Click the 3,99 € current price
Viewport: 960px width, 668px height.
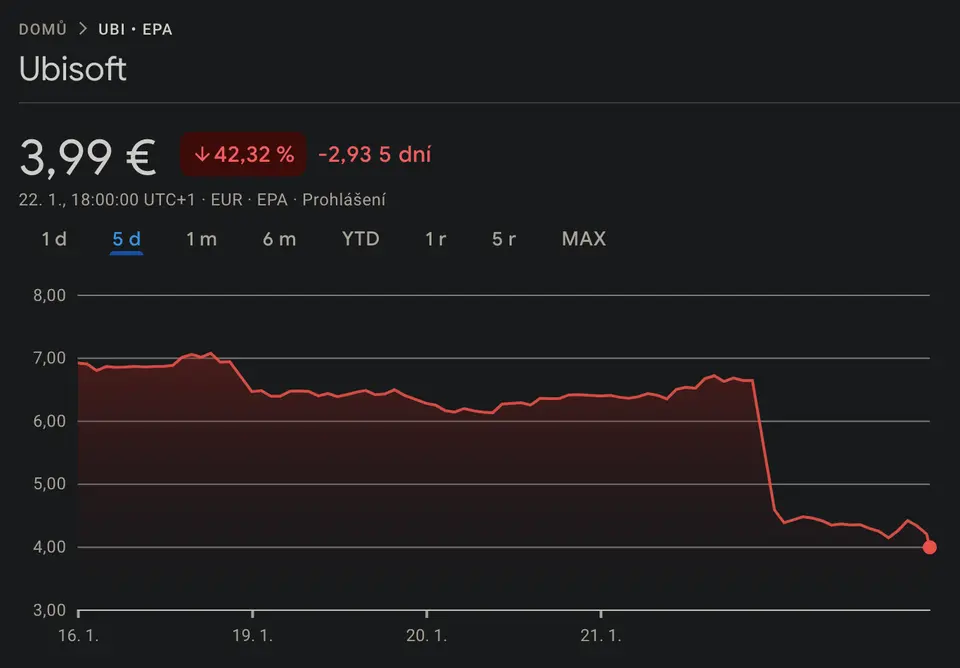[88, 156]
